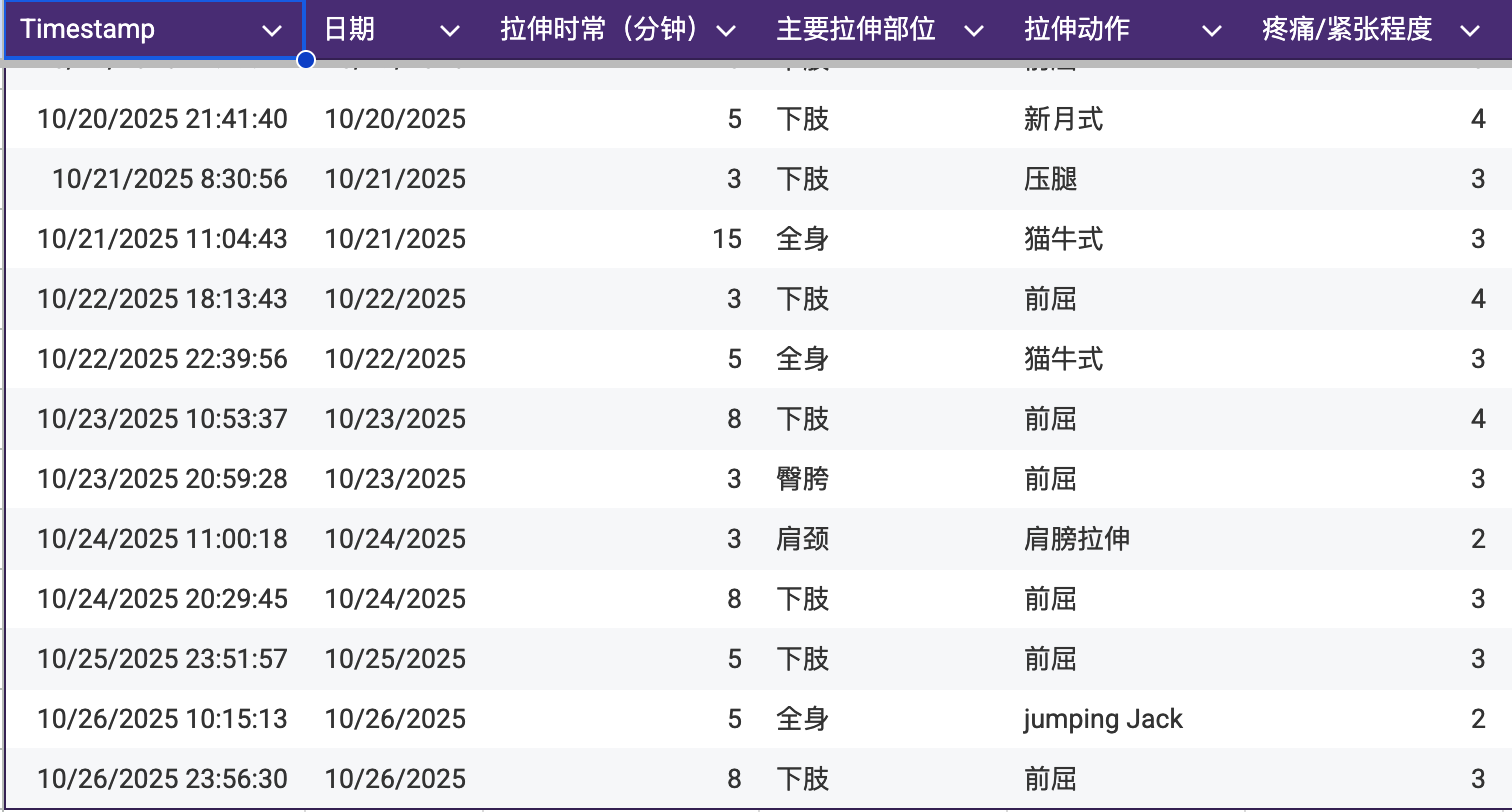
Task: Open the 日期 column filter dropdown
Action: pos(450,31)
